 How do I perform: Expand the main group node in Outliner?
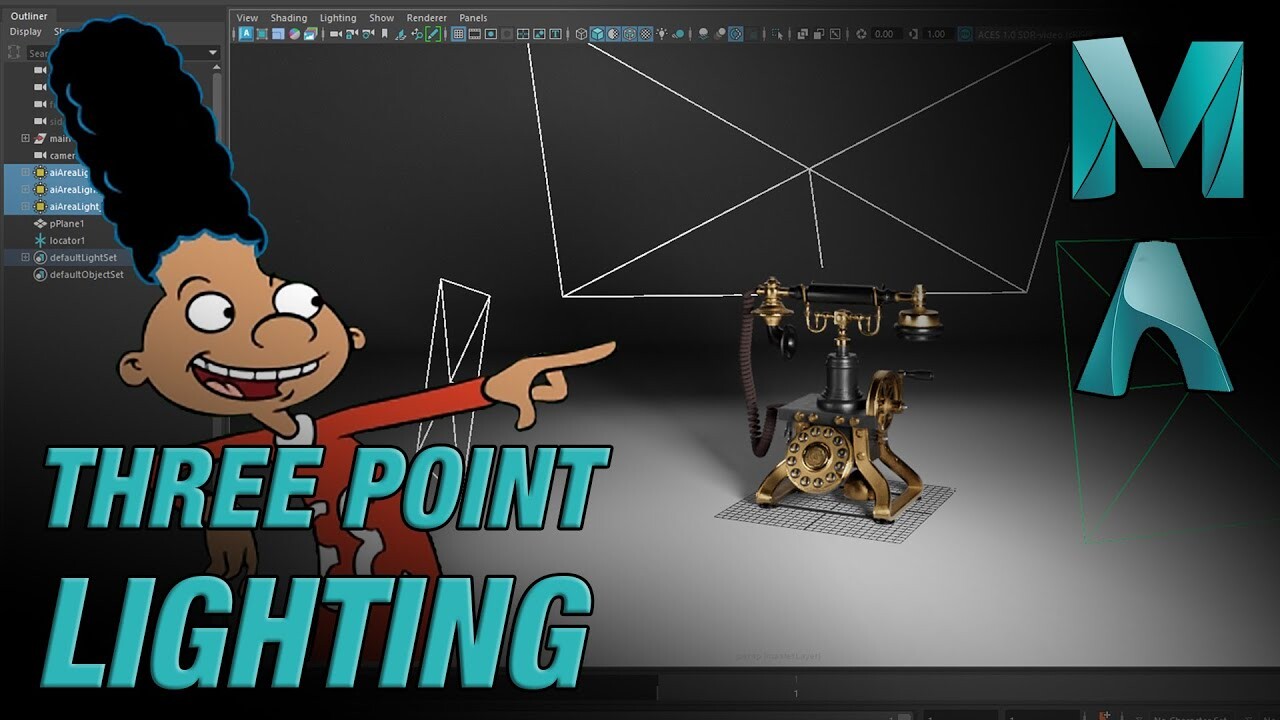26,138
